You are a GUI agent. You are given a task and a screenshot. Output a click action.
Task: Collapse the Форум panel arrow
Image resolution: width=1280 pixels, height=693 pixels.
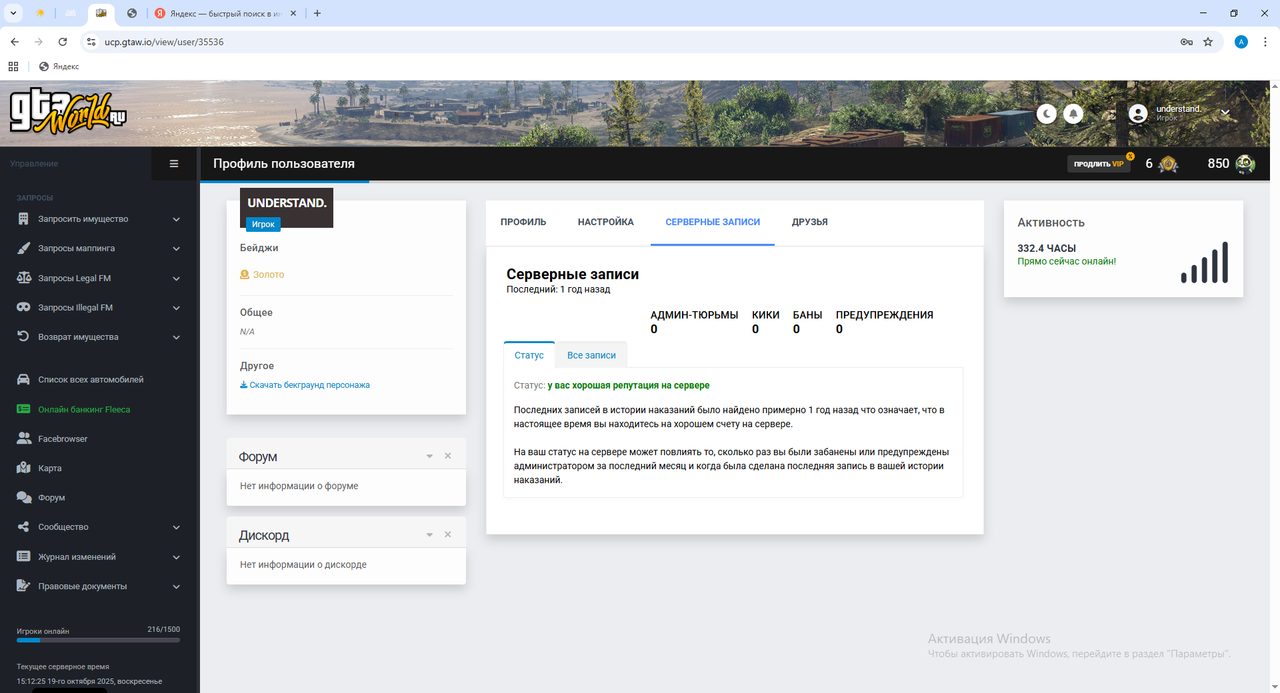coord(430,456)
